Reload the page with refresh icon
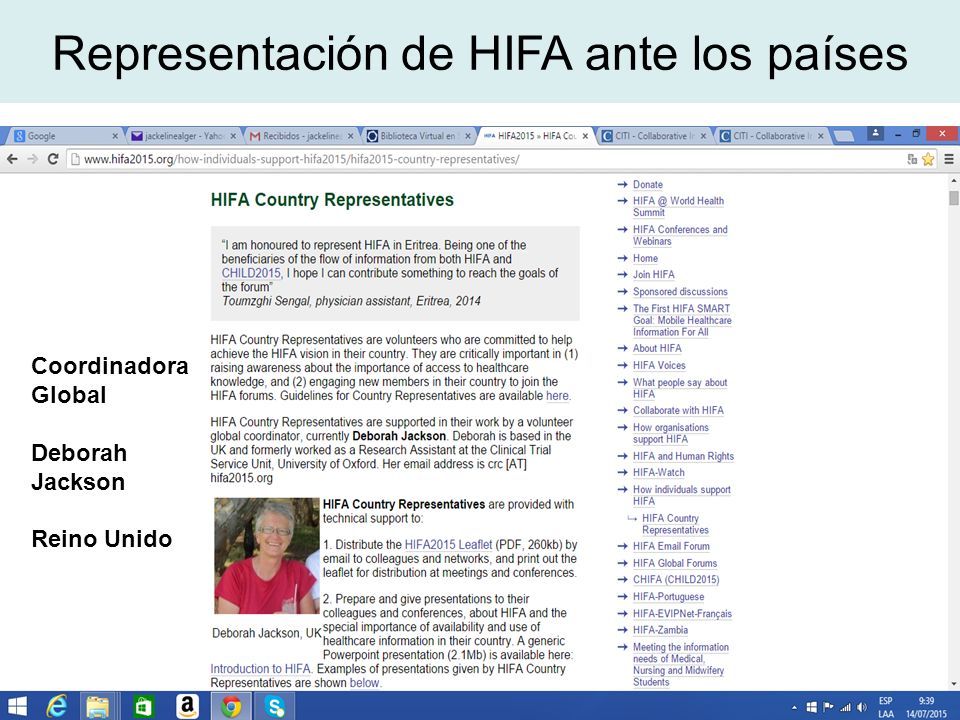Viewport: 960px width, 720px height. coord(53,159)
